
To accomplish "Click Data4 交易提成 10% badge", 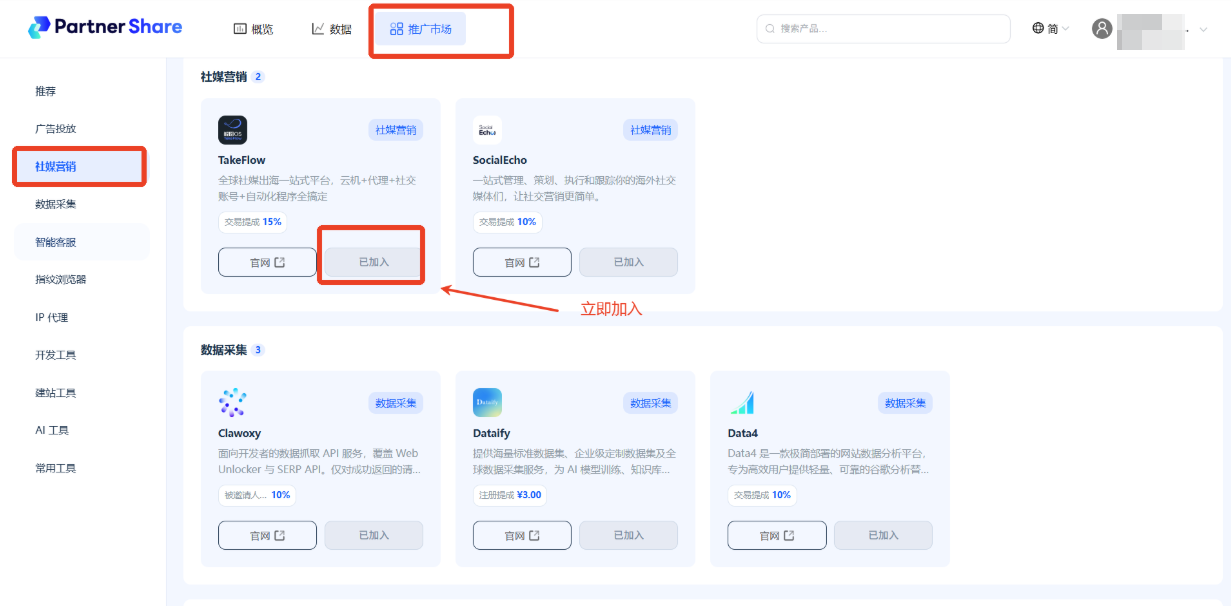I will [x=762, y=495].
